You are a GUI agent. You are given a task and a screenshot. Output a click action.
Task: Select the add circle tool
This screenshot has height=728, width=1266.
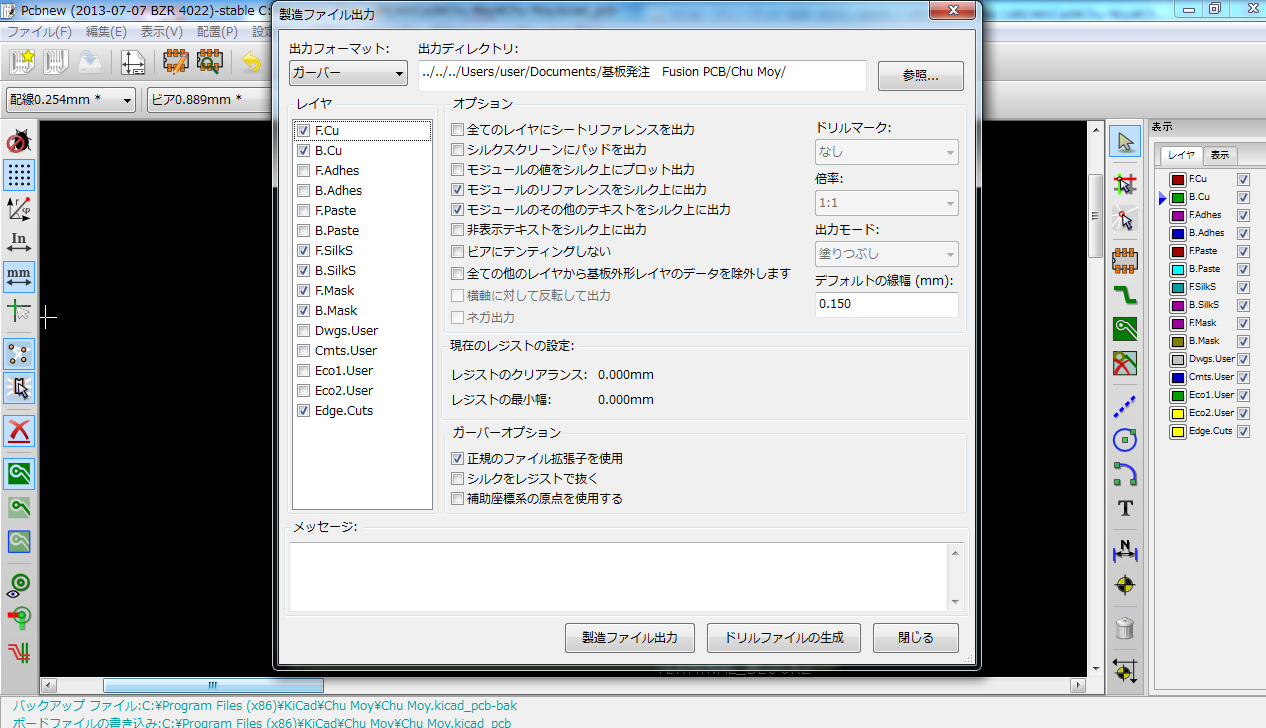[x=1126, y=440]
